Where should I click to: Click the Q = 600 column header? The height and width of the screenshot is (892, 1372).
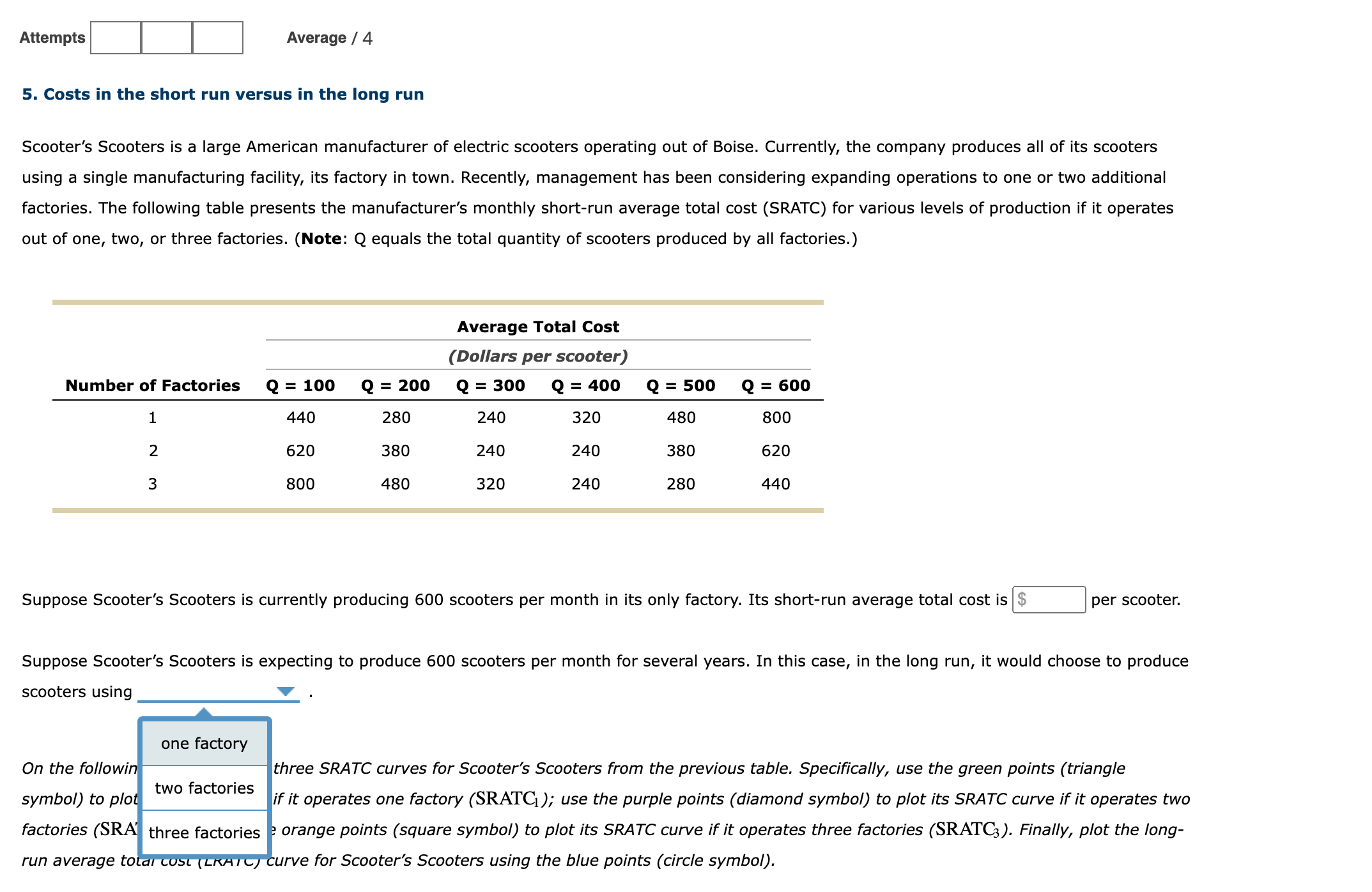coord(776,385)
